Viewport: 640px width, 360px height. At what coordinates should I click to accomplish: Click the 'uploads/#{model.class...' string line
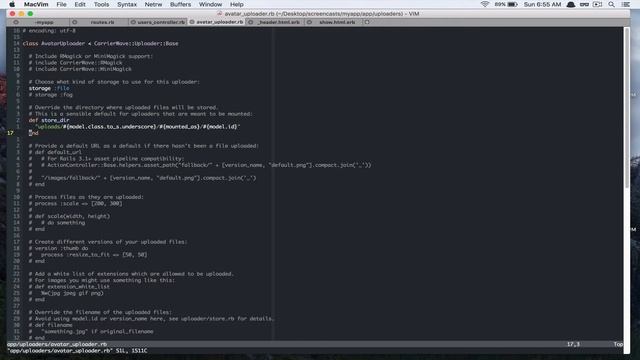138,127
